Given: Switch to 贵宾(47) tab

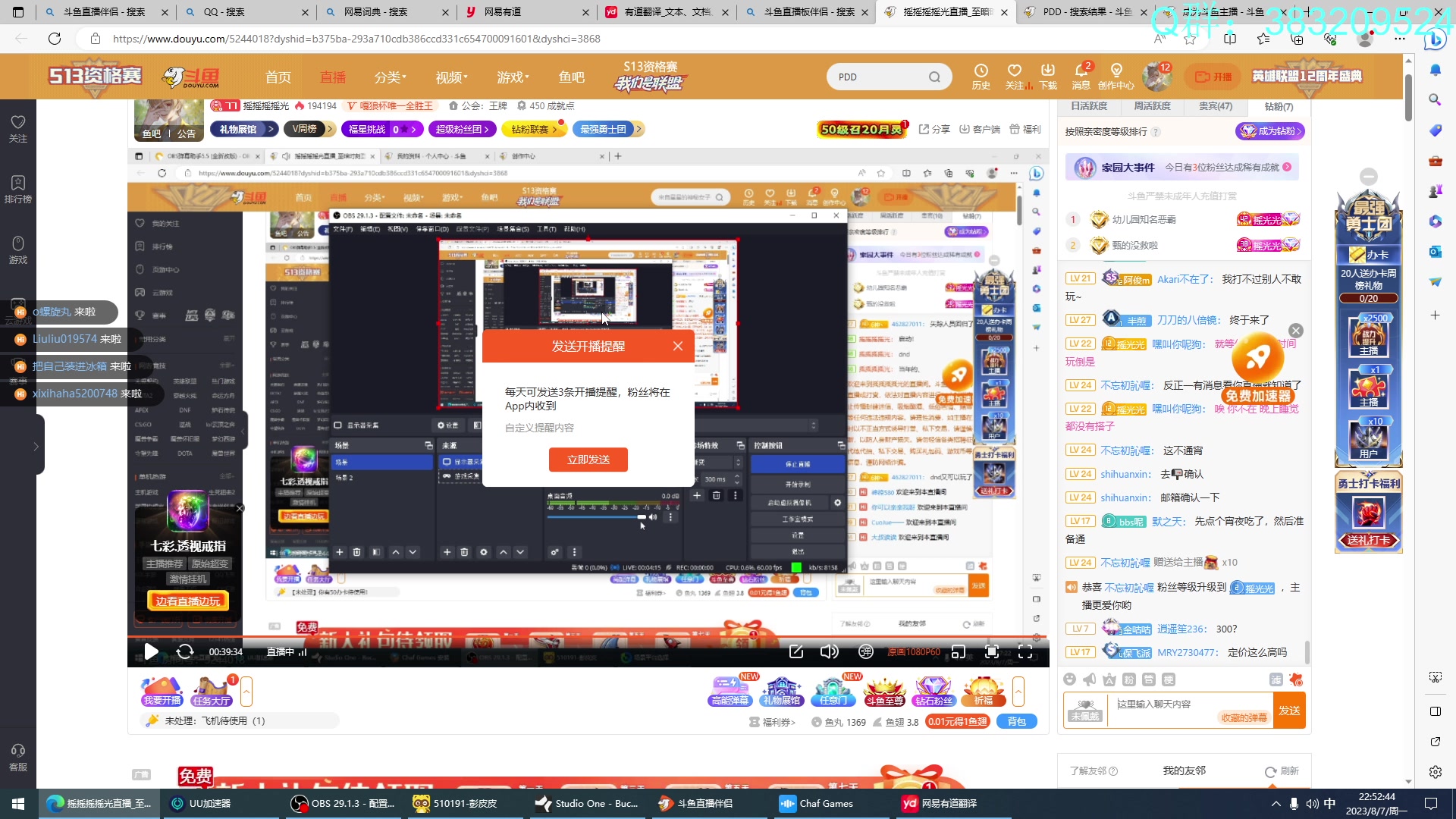Looking at the screenshot, I should [x=1216, y=106].
